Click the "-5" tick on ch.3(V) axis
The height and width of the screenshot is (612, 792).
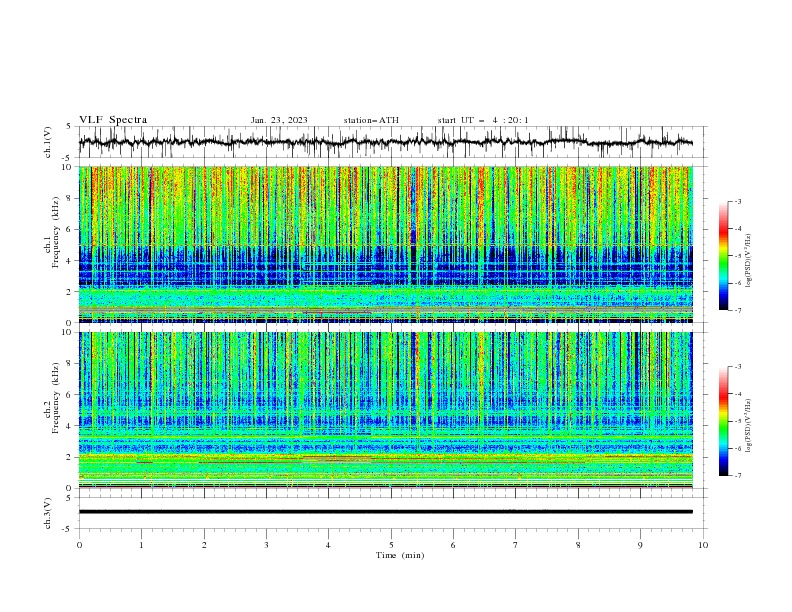(x=68, y=529)
